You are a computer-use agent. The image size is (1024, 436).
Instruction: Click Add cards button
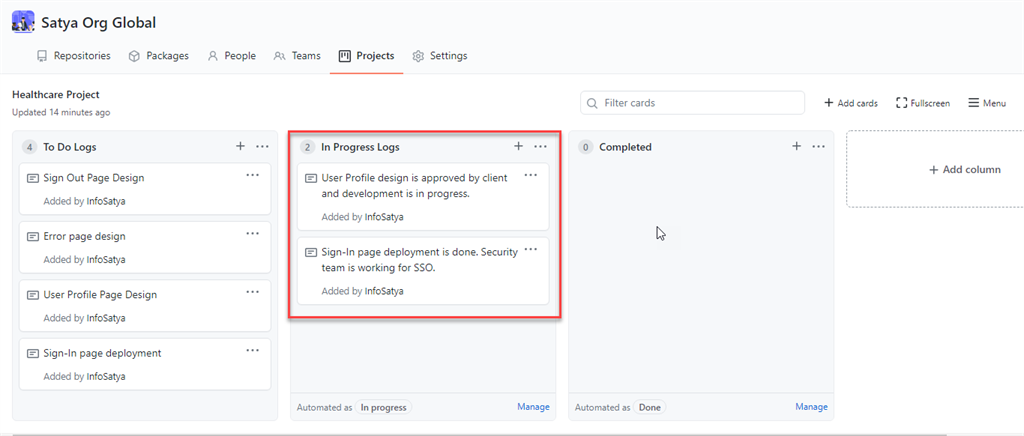[850, 103]
